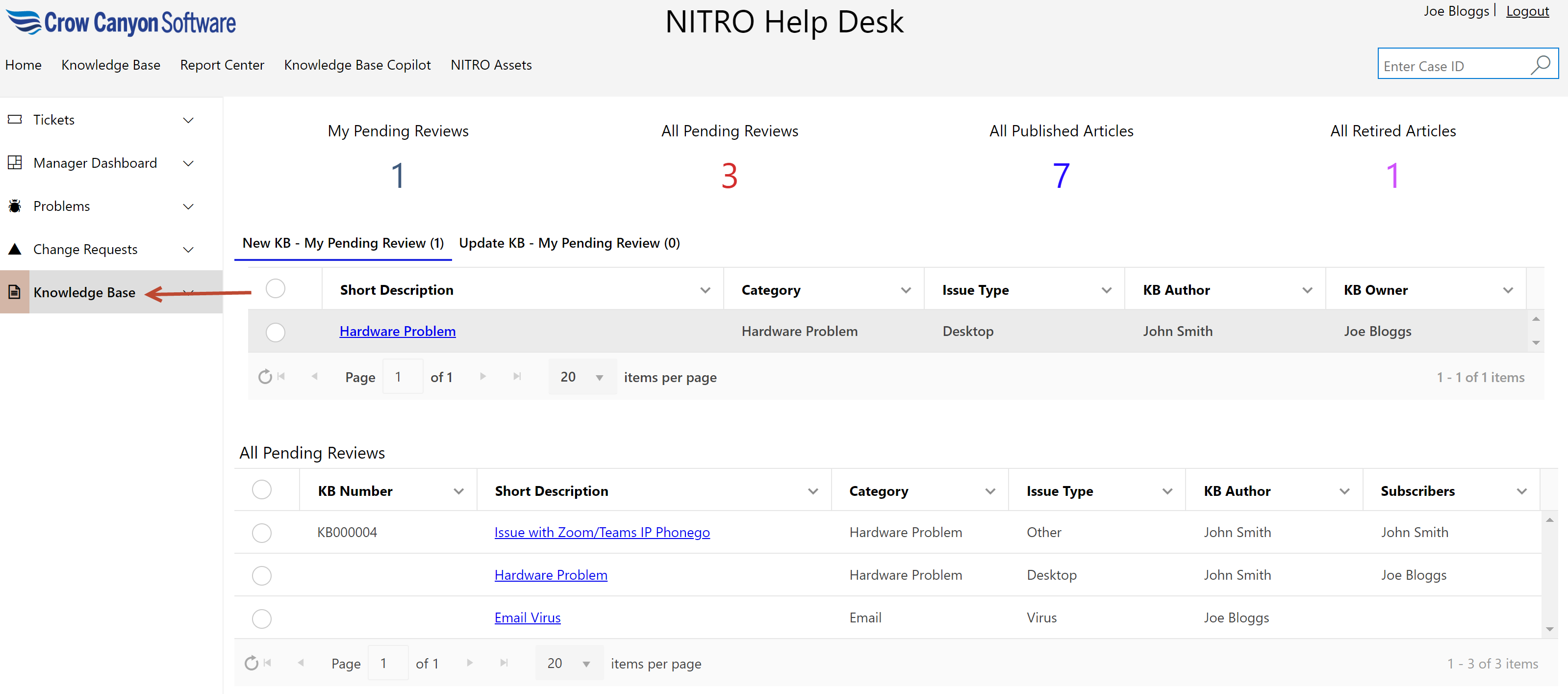Click the Problems bug icon
The image size is (1568, 694).
15,206
